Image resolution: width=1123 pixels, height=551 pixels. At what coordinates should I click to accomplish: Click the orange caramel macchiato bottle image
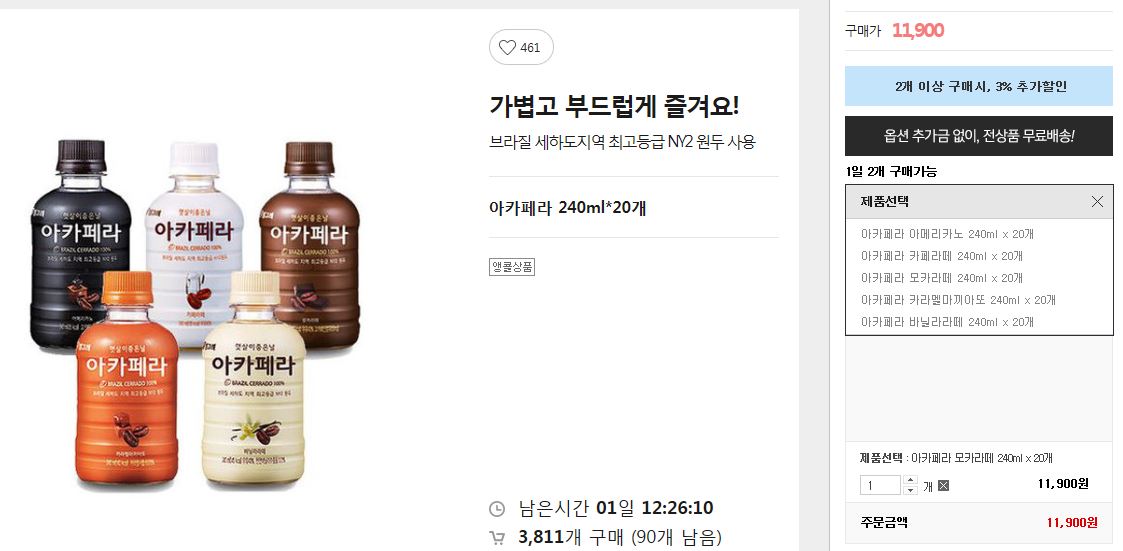pyautogui.click(x=126, y=378)
